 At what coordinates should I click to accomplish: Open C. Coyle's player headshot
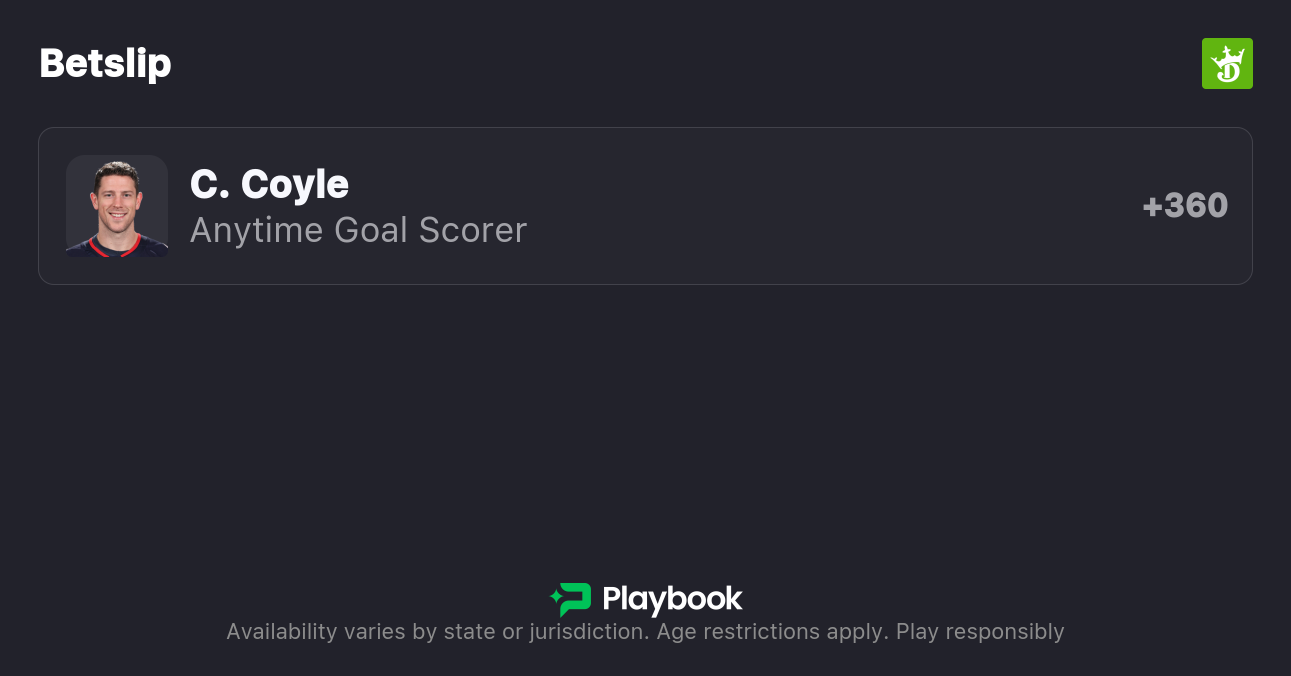click(x=117, y=206)
